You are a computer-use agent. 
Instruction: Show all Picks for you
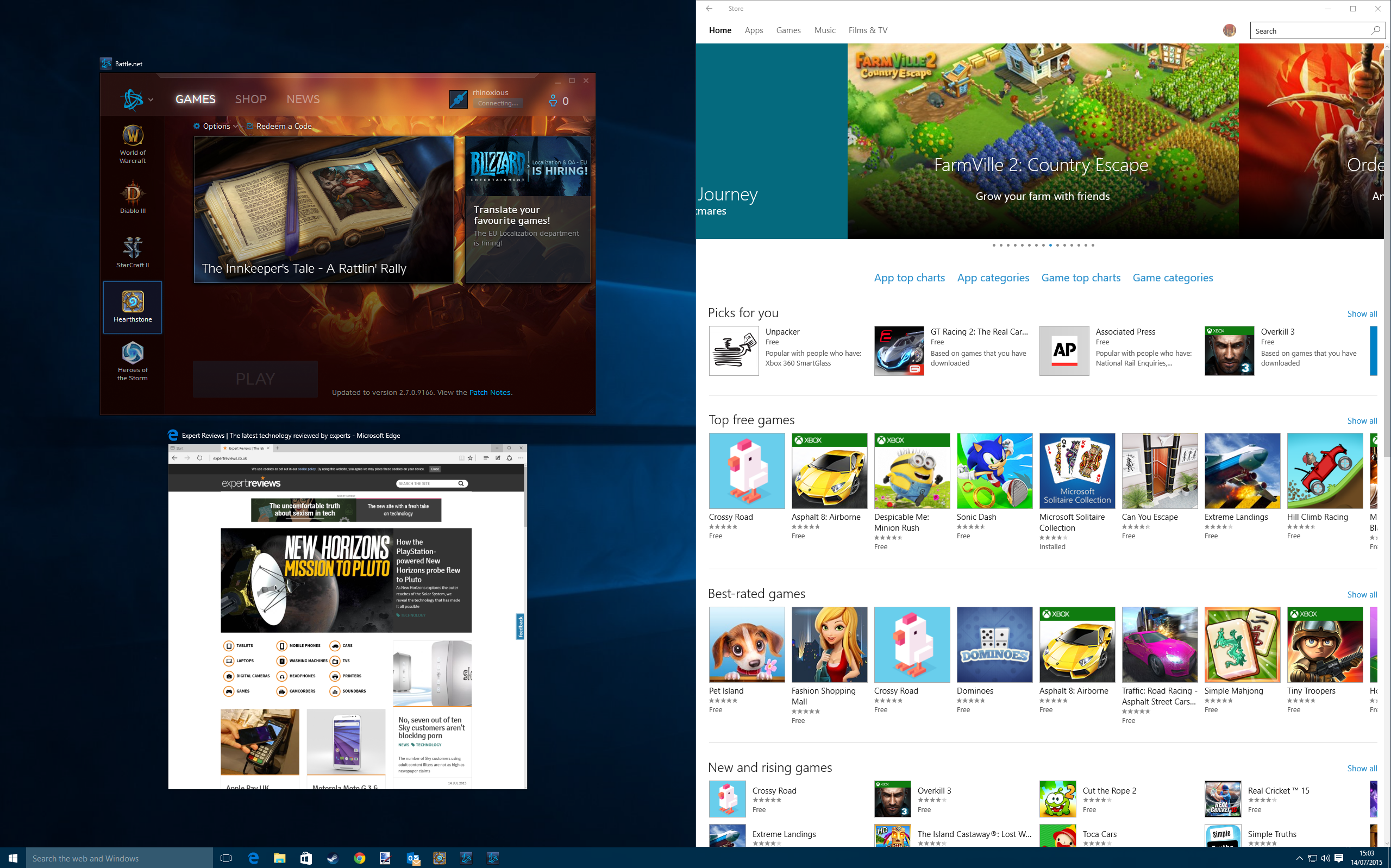[1362, 314]
